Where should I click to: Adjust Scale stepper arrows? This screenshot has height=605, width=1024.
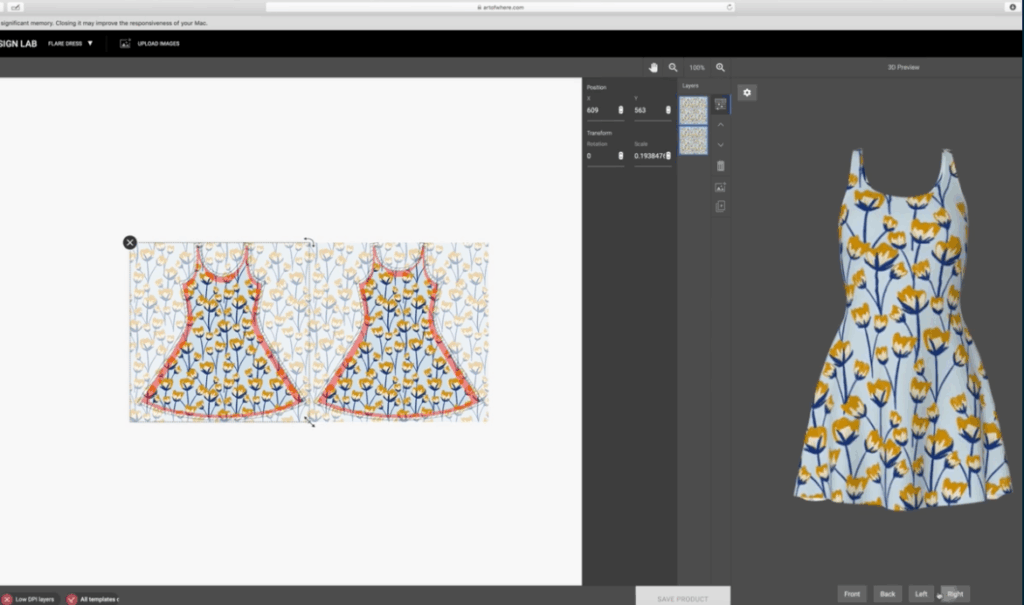pos(668,156)
